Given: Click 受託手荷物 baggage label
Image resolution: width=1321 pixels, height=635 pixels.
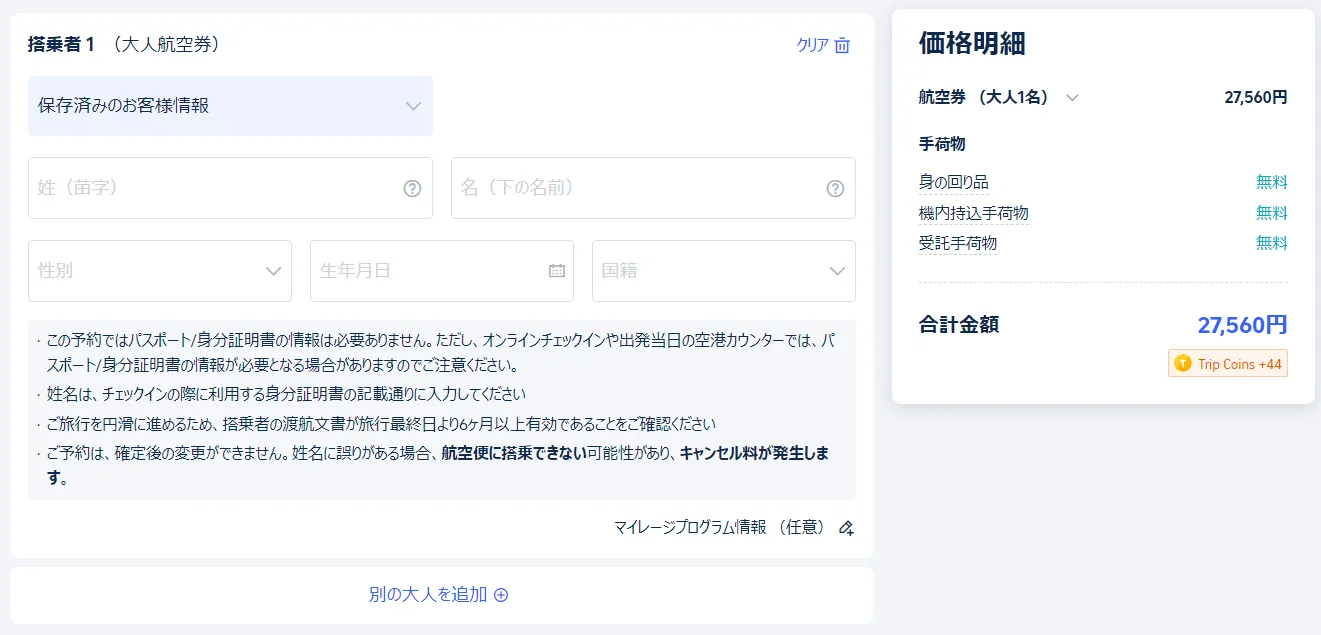Looking at the screenshot, I should (x=957, y=243).
